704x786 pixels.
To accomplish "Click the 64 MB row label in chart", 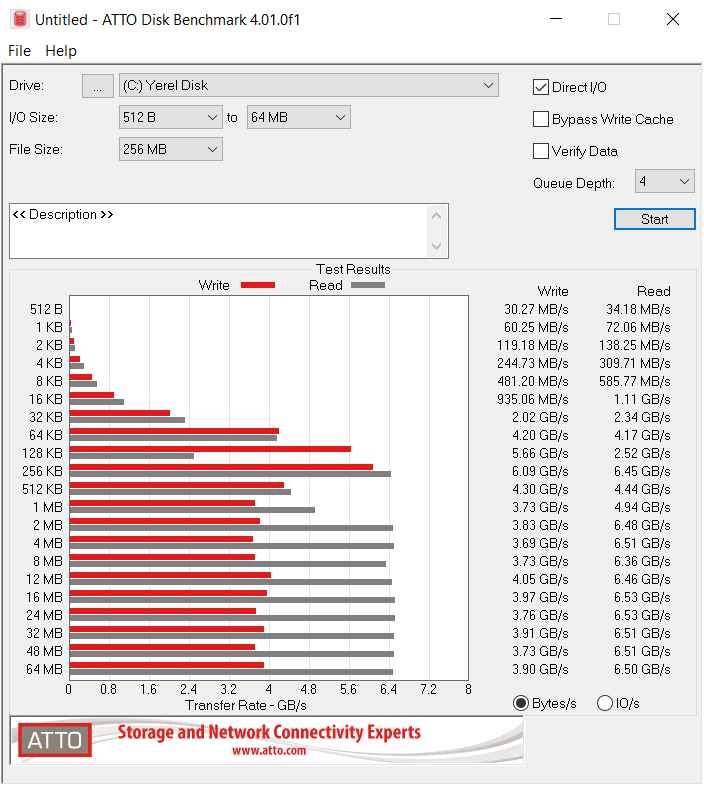I will [x=44, y=669].
